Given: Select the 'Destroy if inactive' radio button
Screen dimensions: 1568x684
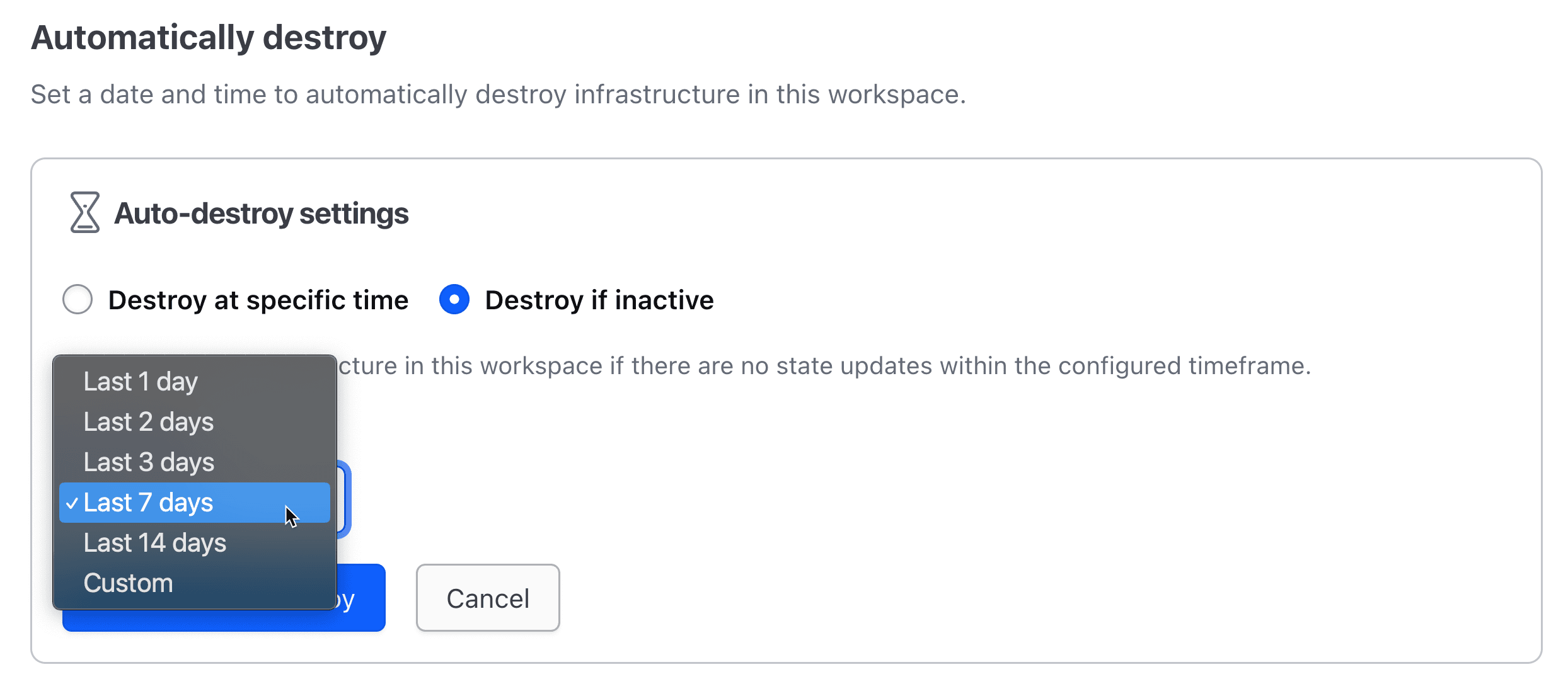Looking at the screenshot, I should click(455, 300).
